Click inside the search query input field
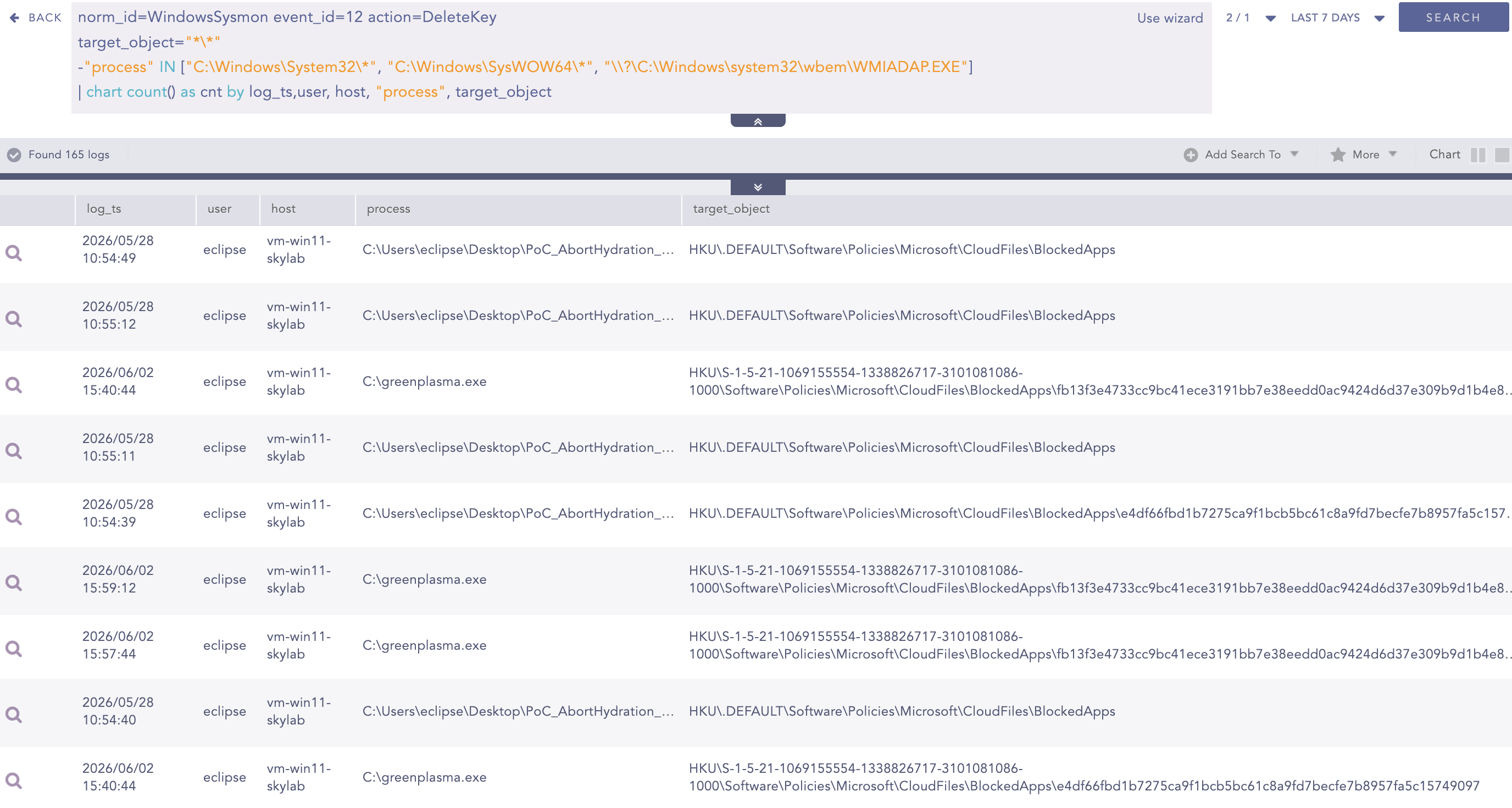The width and height of the screenshot is (1512, 808). point(641,57)
